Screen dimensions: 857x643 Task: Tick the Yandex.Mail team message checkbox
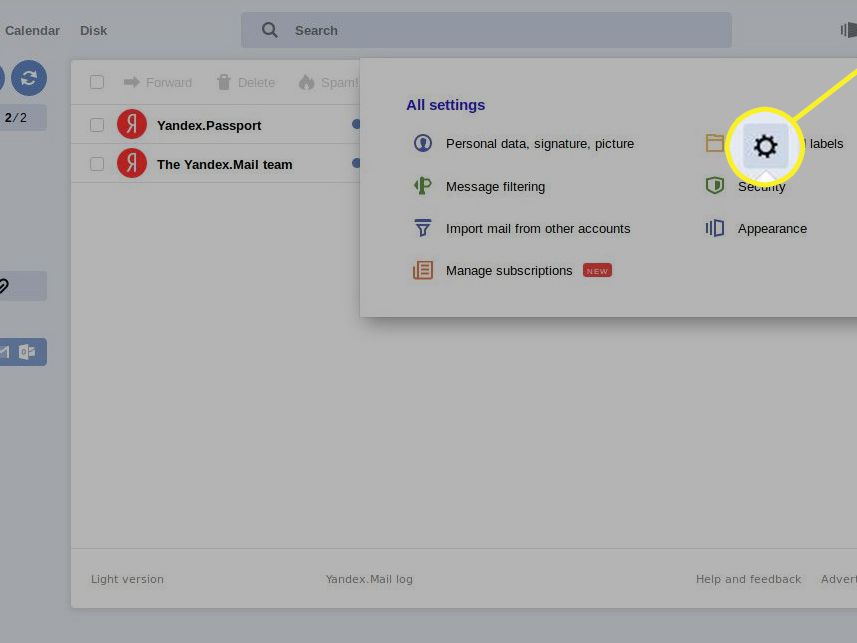[97, 164]
